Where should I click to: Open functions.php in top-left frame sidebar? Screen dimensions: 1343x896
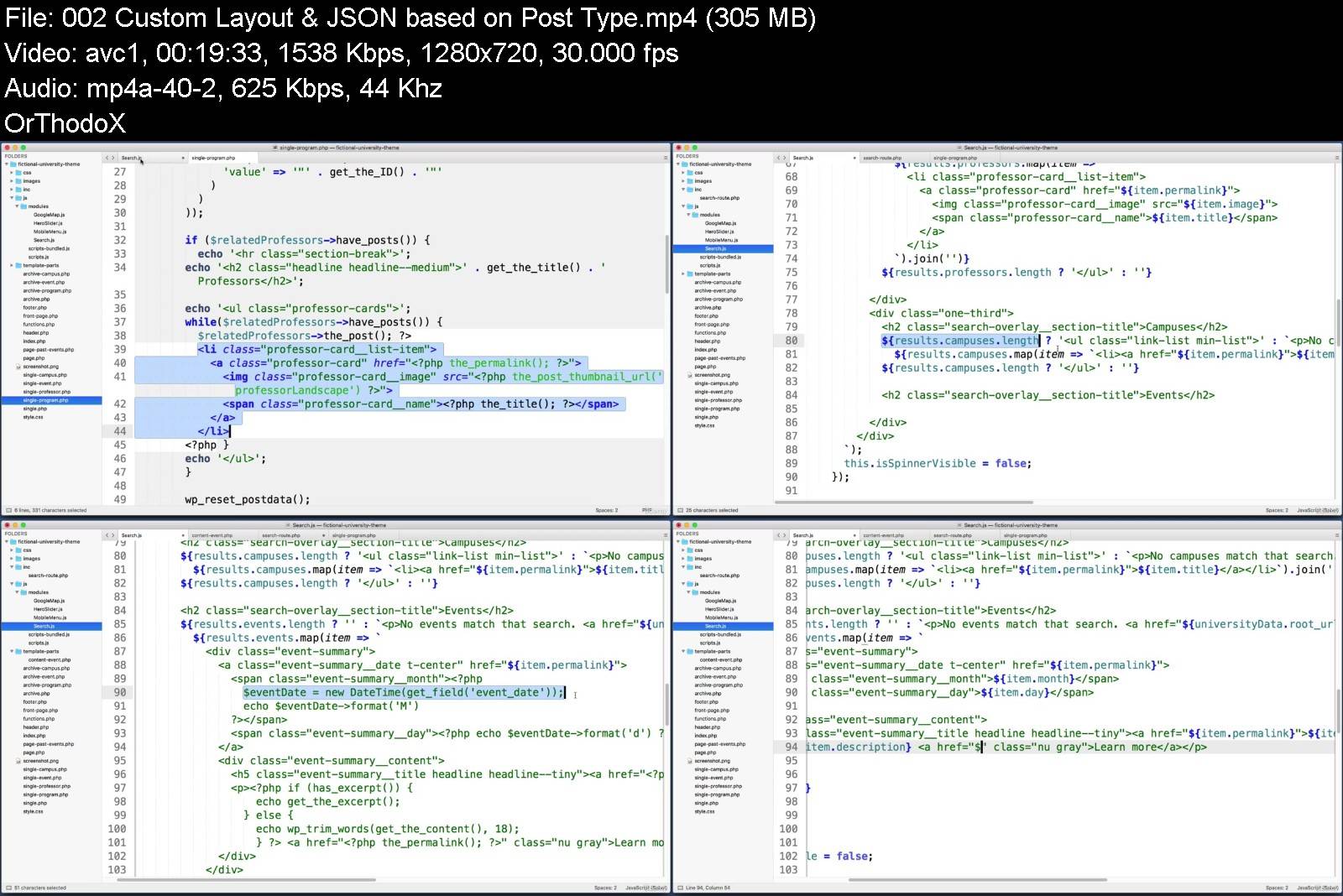click(x=39, y=324)
